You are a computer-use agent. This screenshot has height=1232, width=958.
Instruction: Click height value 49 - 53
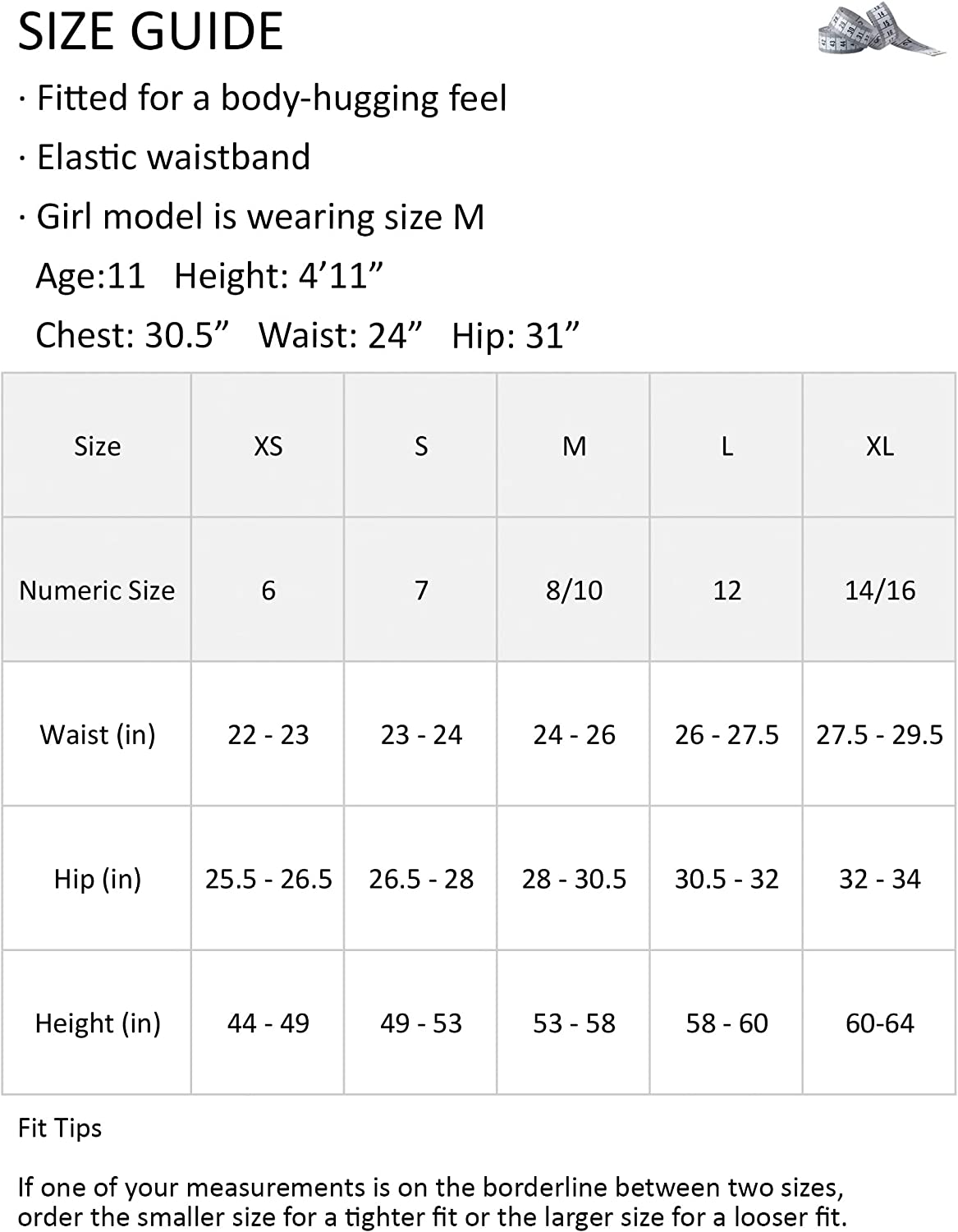point(420,1023)
